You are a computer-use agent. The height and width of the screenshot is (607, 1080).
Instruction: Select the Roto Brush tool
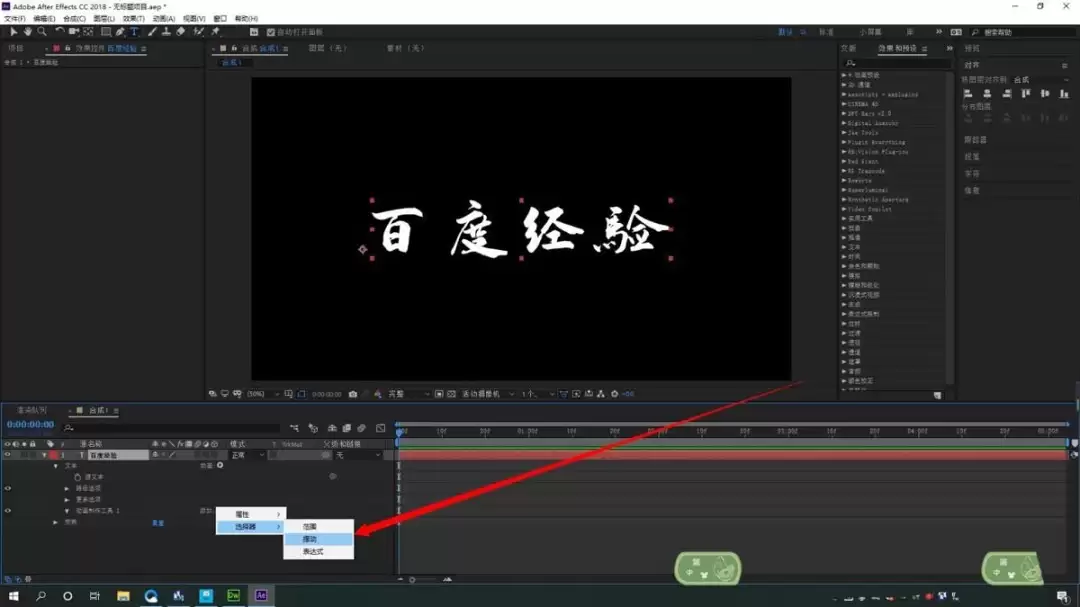pos(199,32)
